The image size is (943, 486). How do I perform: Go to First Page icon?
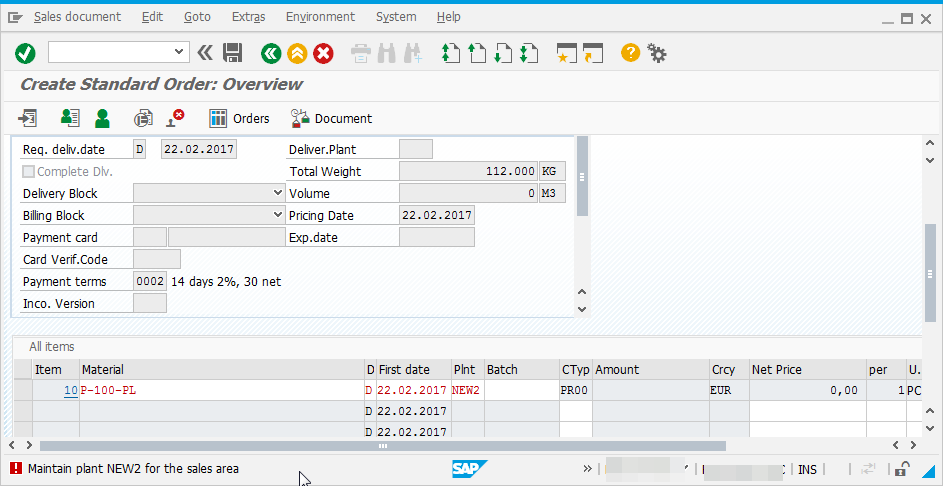coord(450,54)
